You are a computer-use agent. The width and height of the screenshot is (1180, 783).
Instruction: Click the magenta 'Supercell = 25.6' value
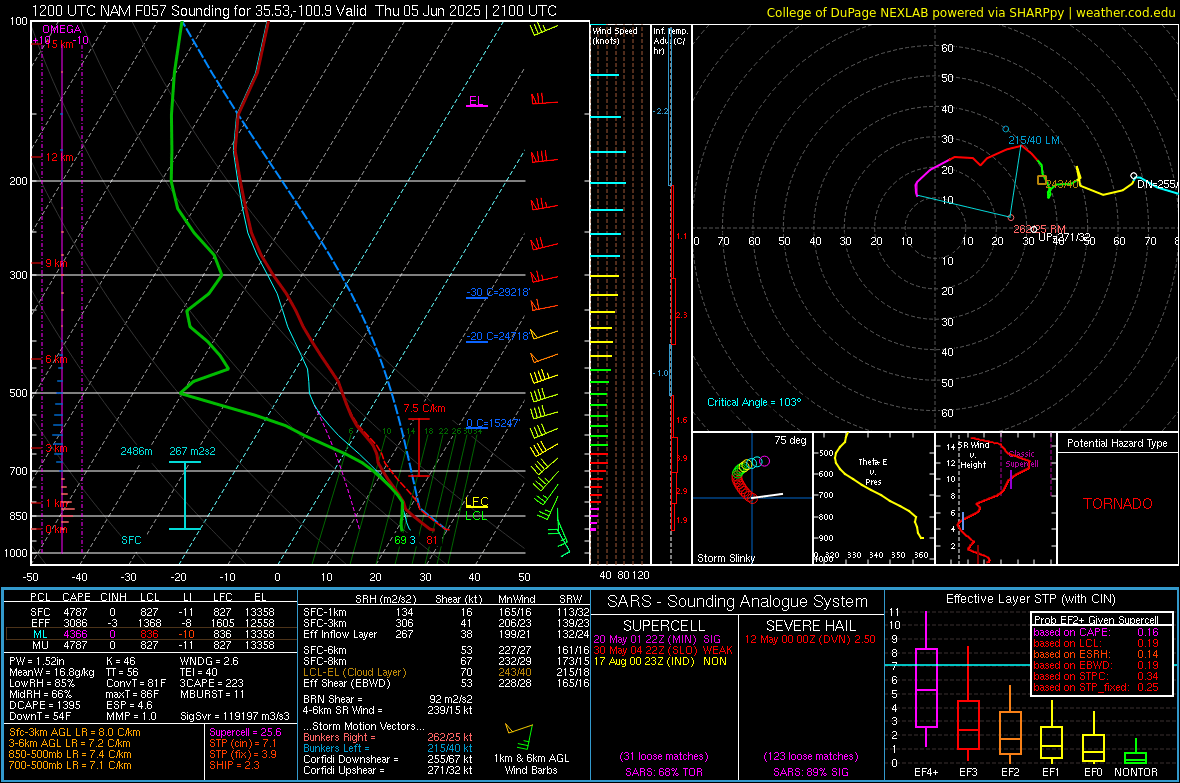click(245, 732)
